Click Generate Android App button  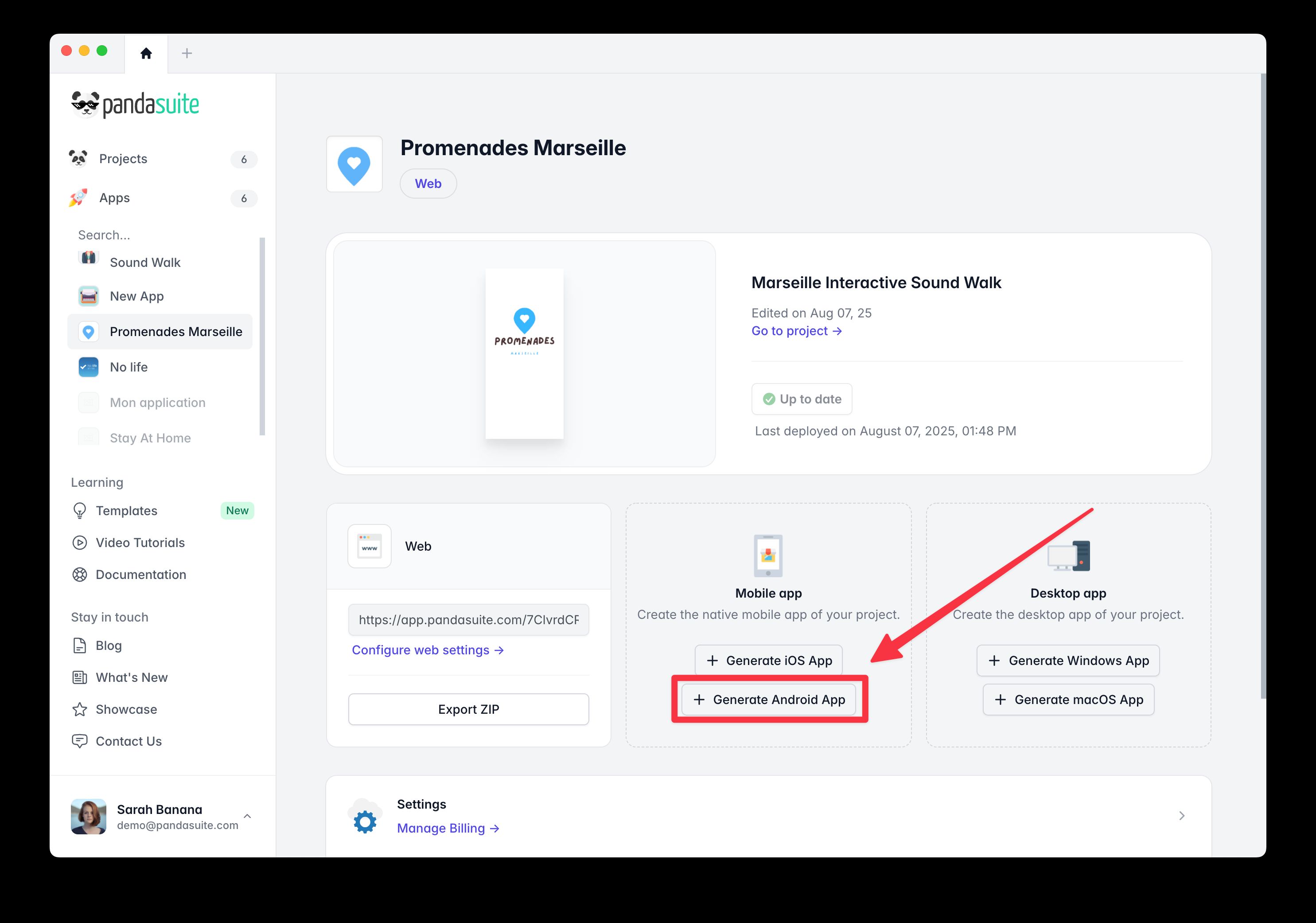(x=769, y=700)
